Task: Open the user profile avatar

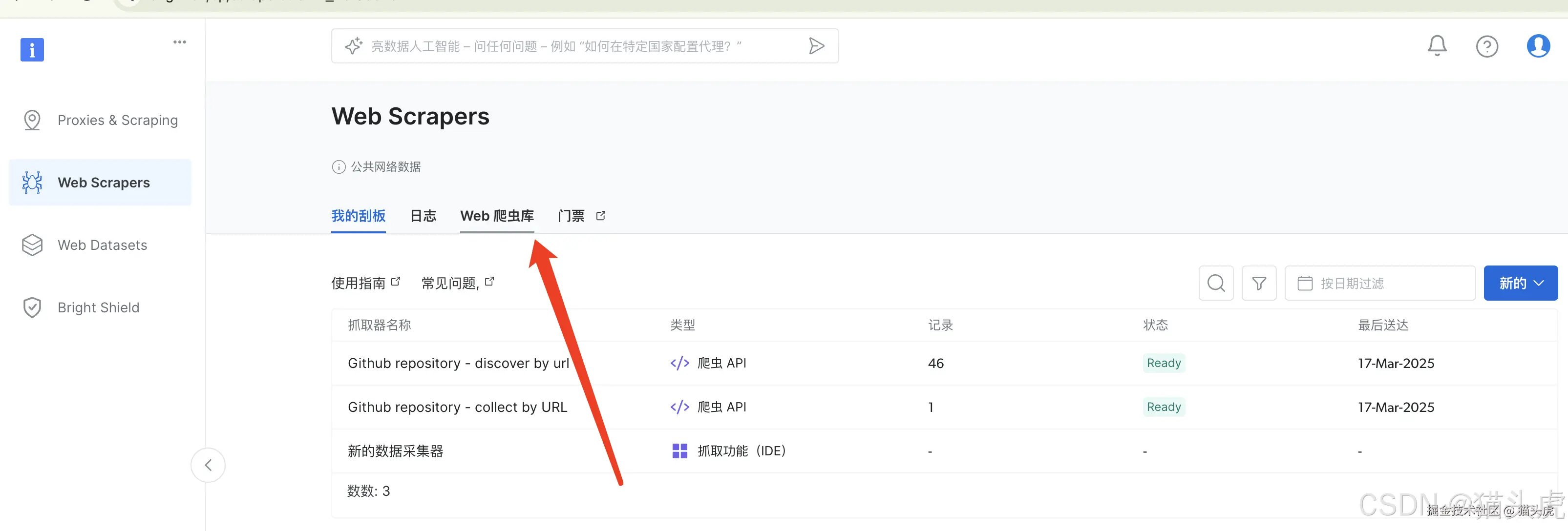Action: pos(1538,45)
